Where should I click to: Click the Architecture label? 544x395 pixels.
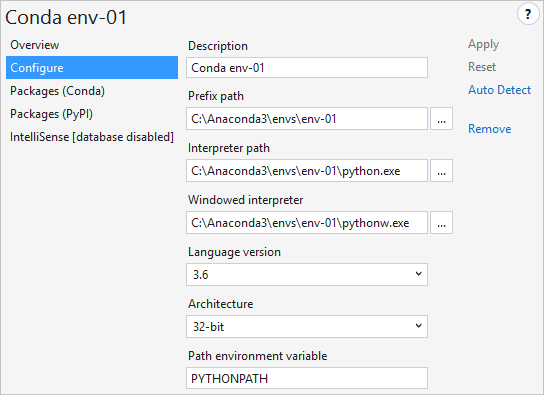click(x=221, y=304)
